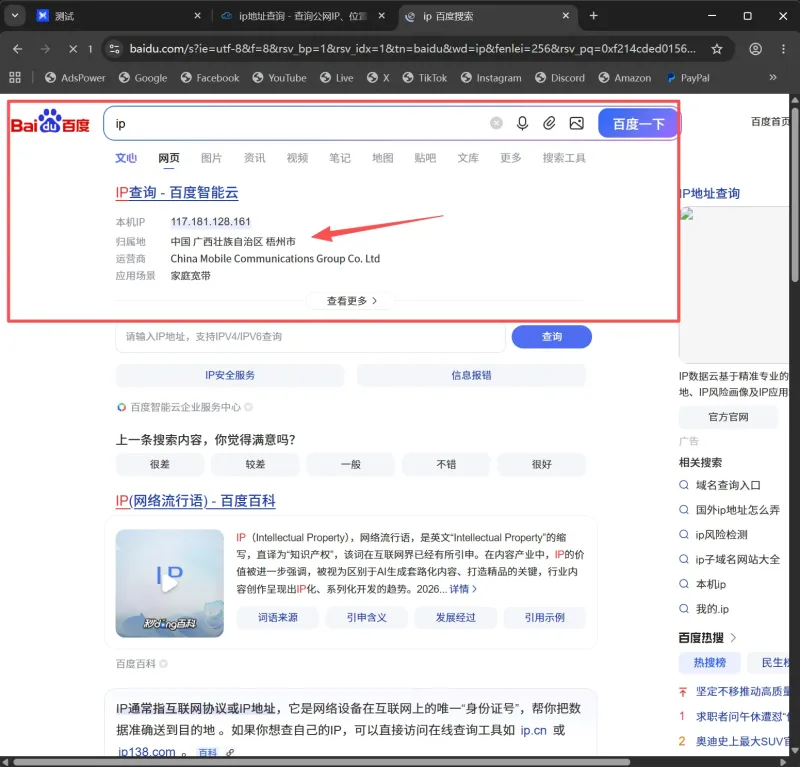Search related term ip子域名网站大全
Screen dimensions: 800x767
(737, 559)
